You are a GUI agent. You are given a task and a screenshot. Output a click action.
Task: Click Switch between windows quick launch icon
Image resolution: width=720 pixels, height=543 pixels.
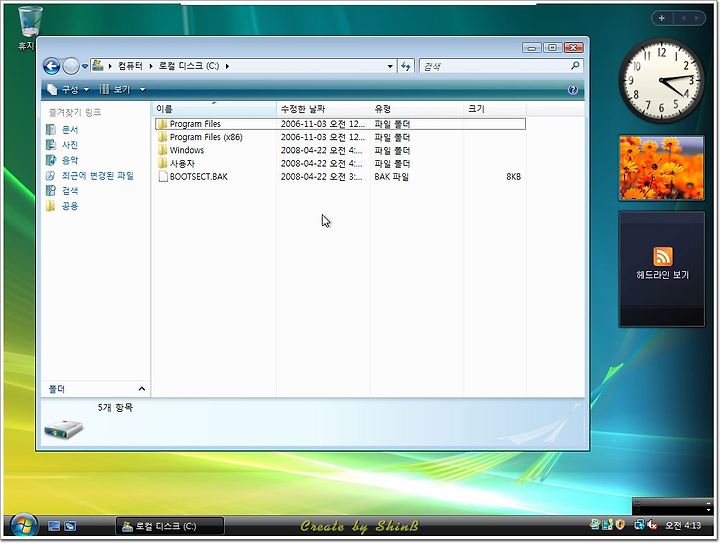click(70, 526)
